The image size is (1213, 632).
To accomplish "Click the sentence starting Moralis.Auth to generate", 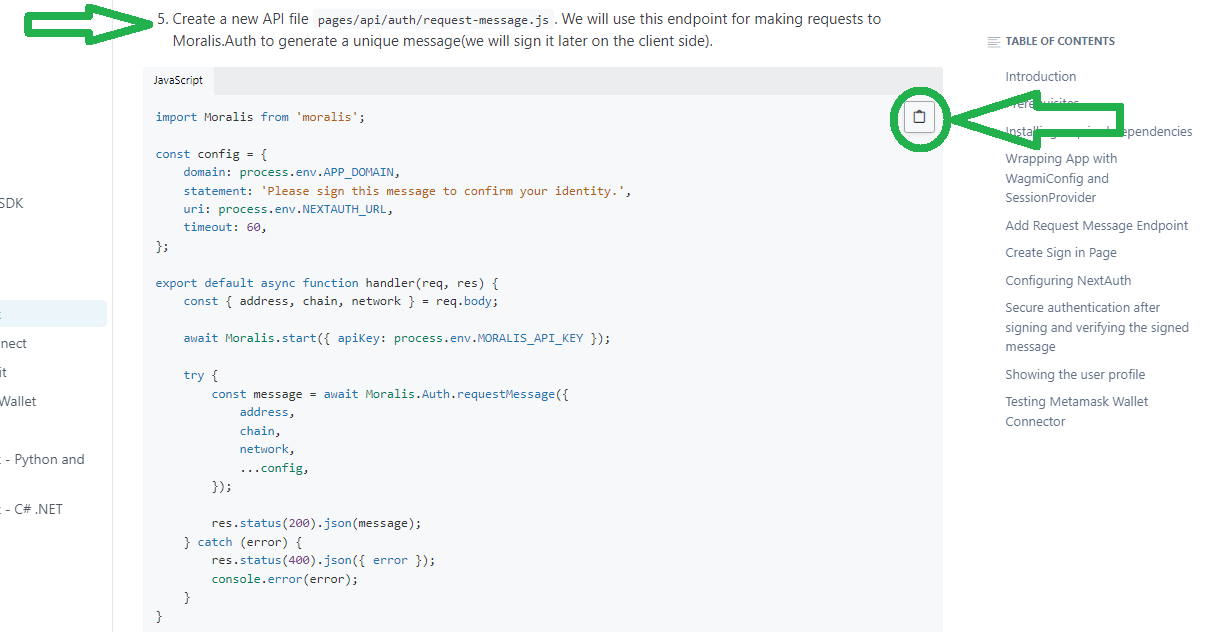I will click(x=442, y=42).
